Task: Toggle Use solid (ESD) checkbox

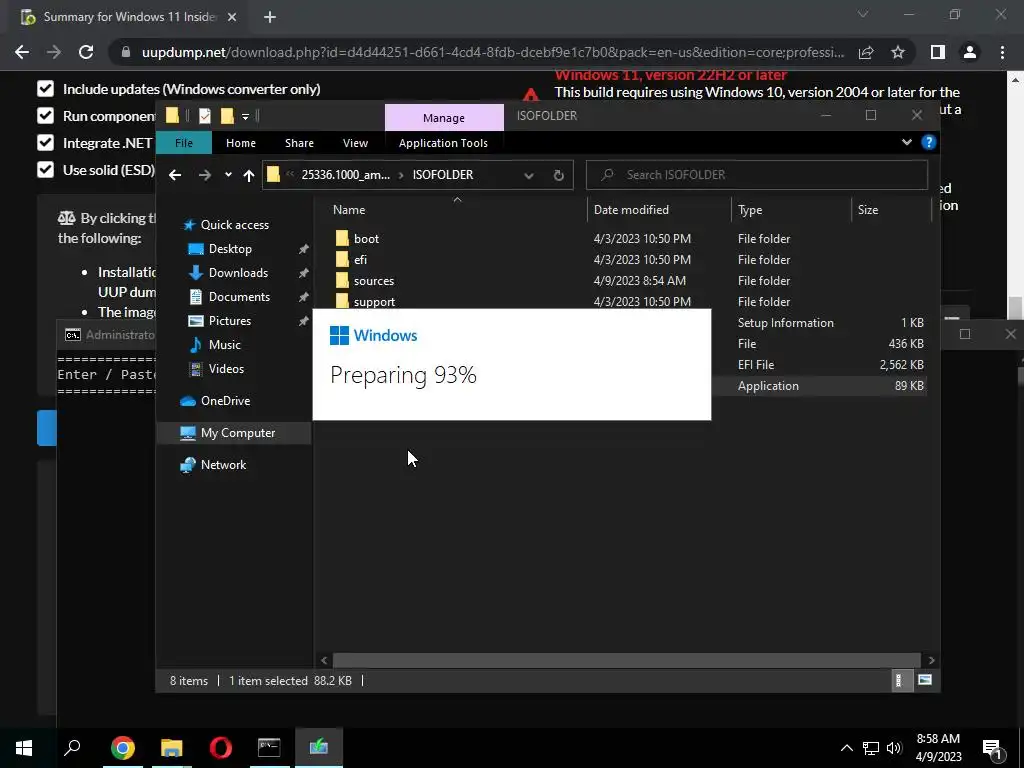Action: [45, 170]
